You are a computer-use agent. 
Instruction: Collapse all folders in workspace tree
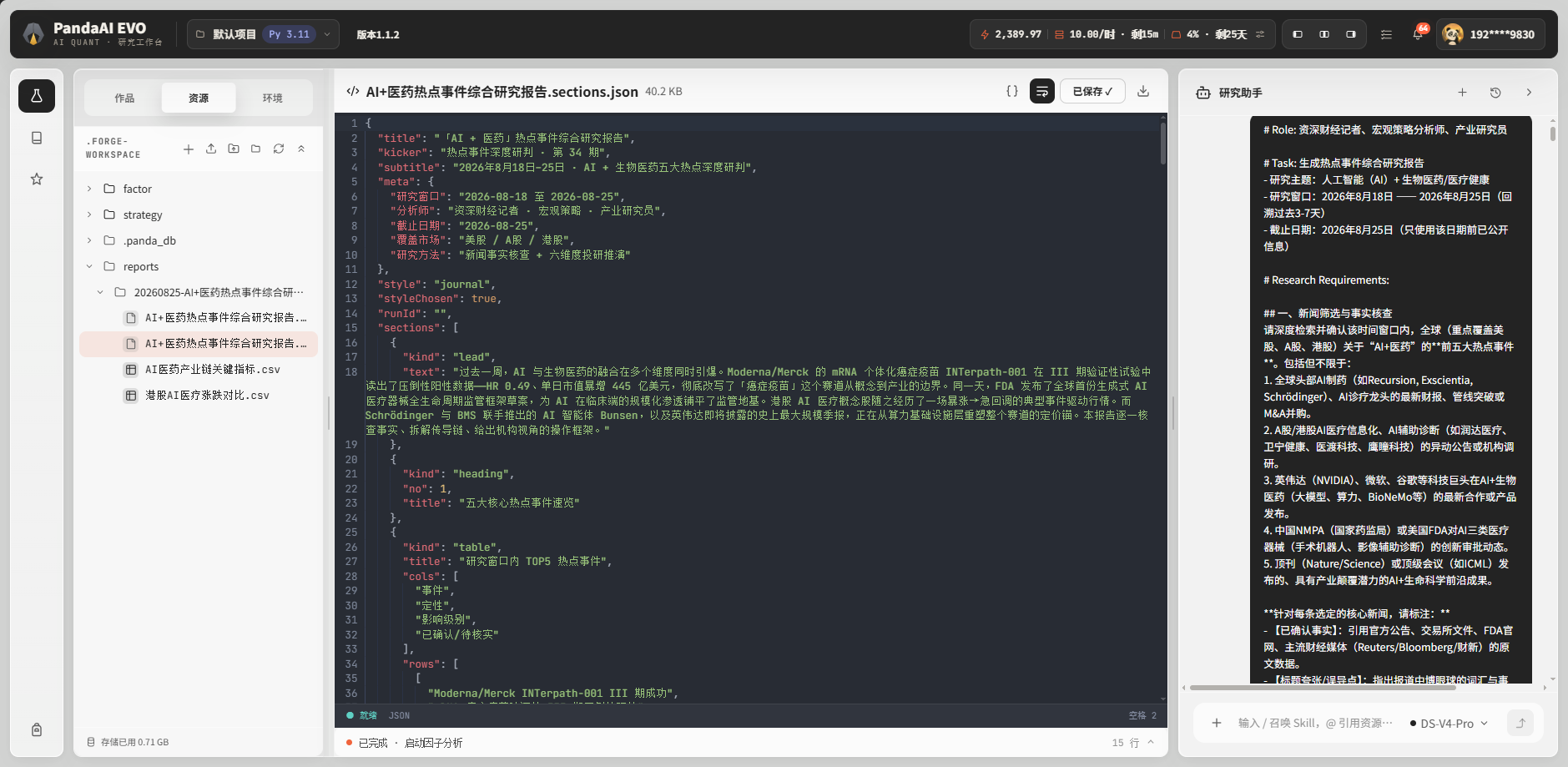(301, 149)
